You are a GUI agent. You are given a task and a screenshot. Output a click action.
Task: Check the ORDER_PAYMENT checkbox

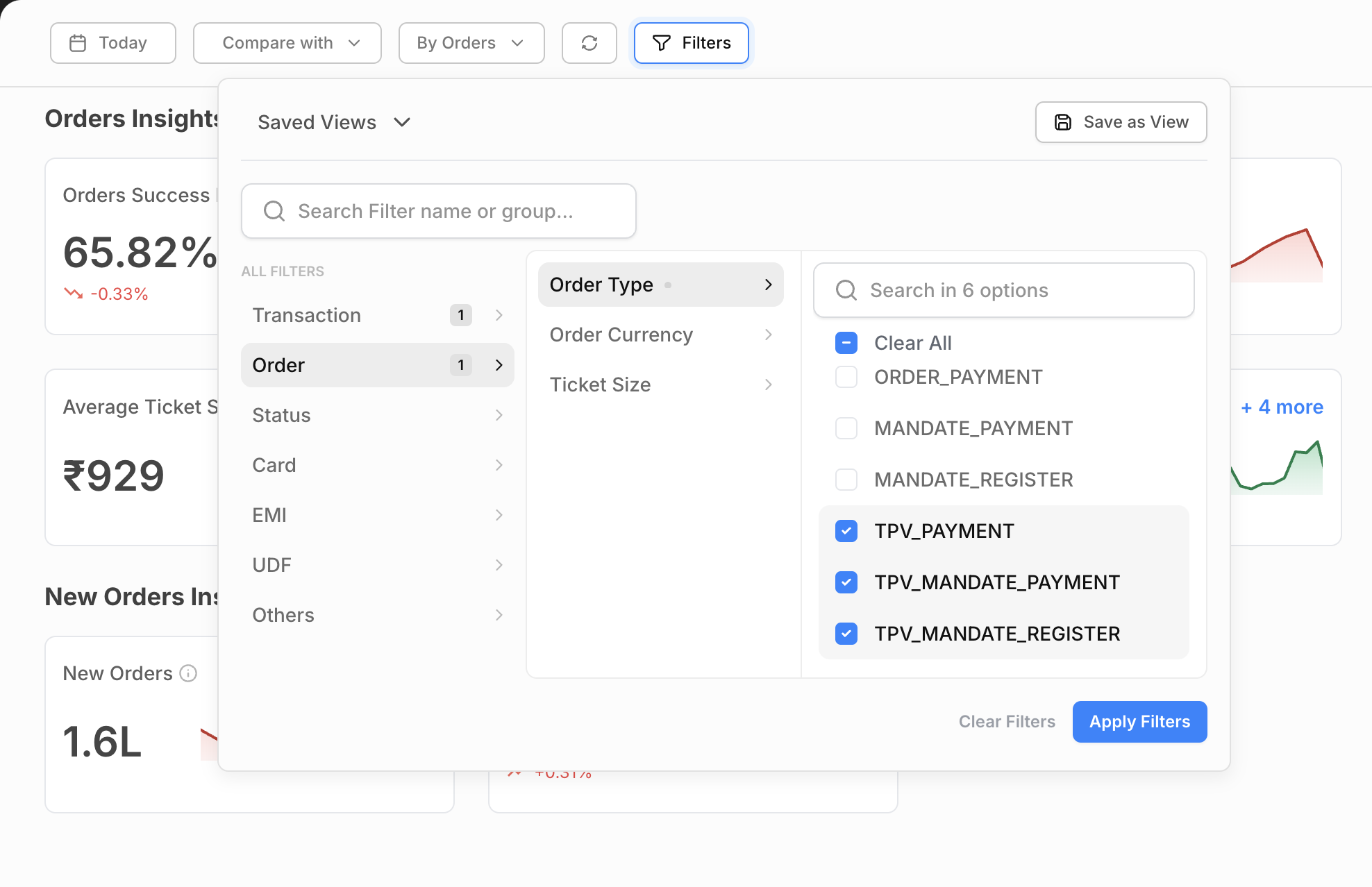tap(846, 377)
